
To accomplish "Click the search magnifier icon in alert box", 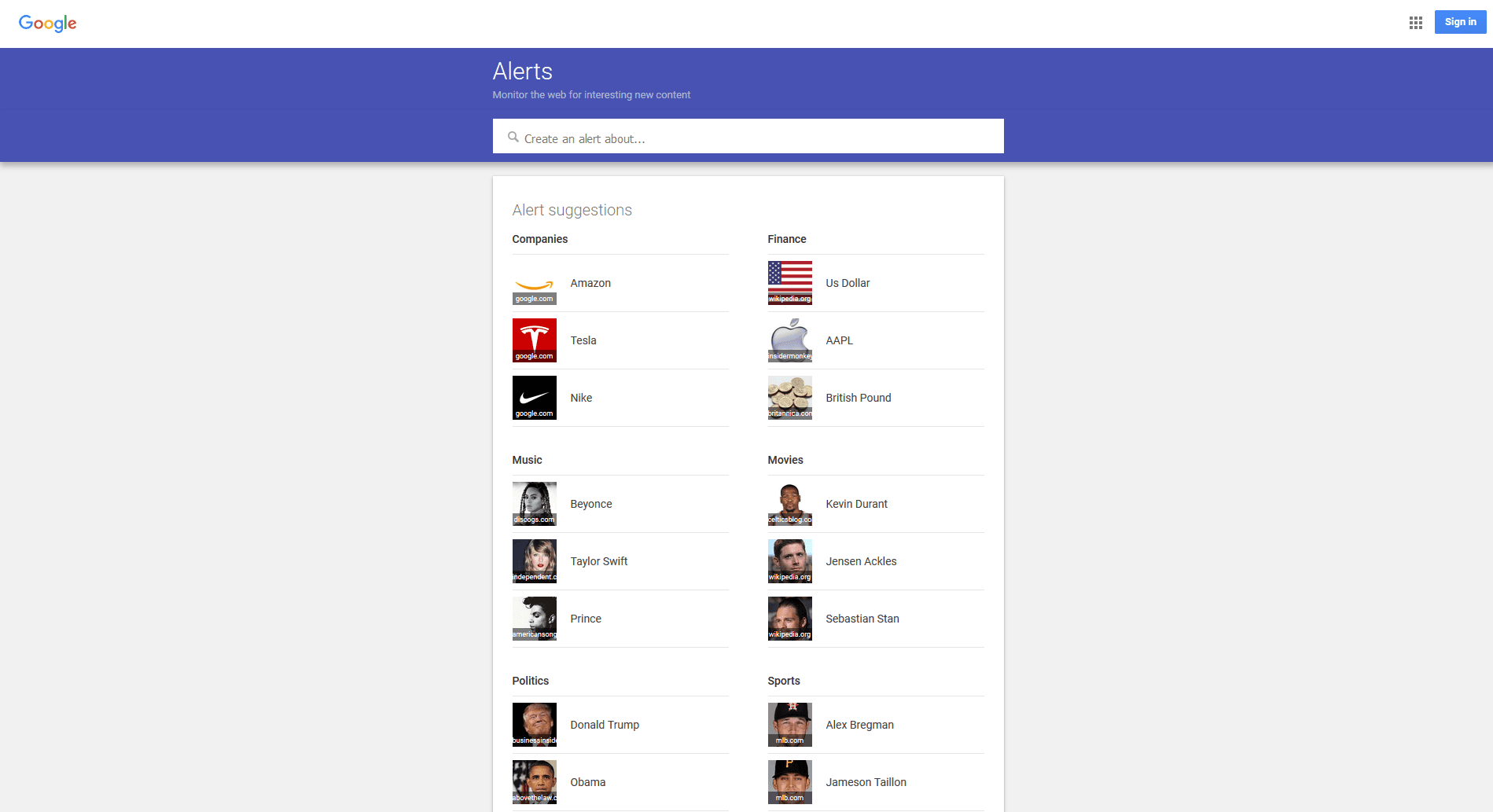I will tap(513, 137).
